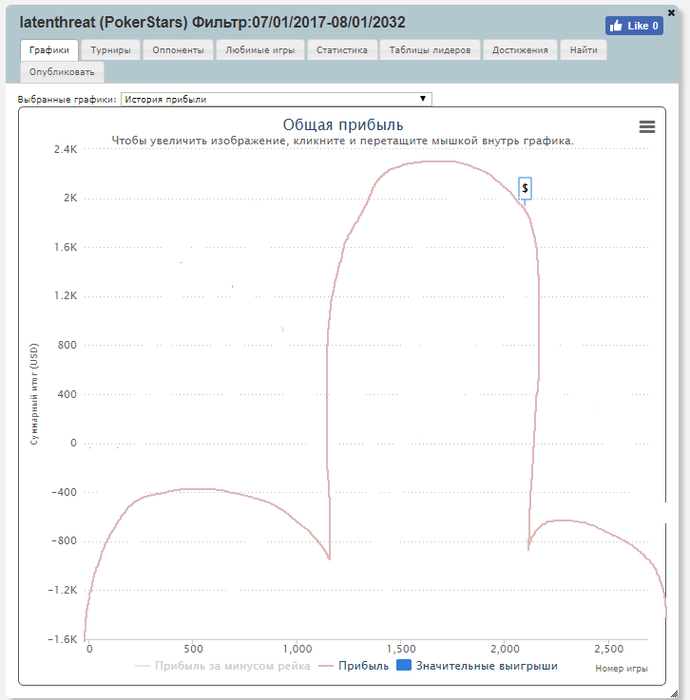Open the chart hamburger context menu

click(x=647, y=127)
